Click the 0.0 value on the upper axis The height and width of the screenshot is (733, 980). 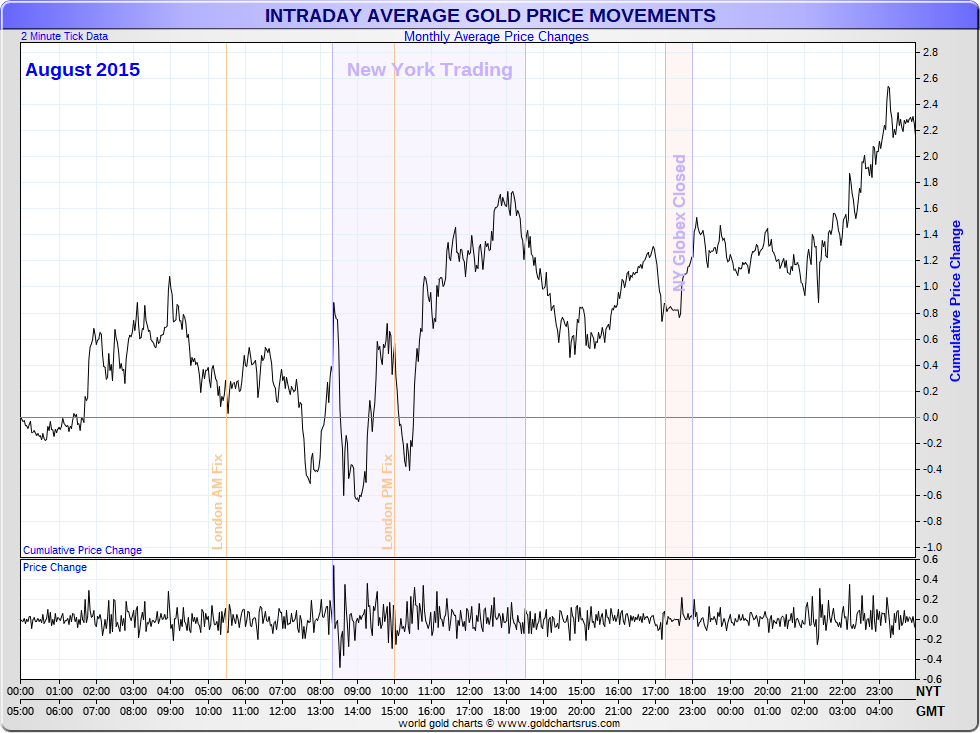coord(930,417)
